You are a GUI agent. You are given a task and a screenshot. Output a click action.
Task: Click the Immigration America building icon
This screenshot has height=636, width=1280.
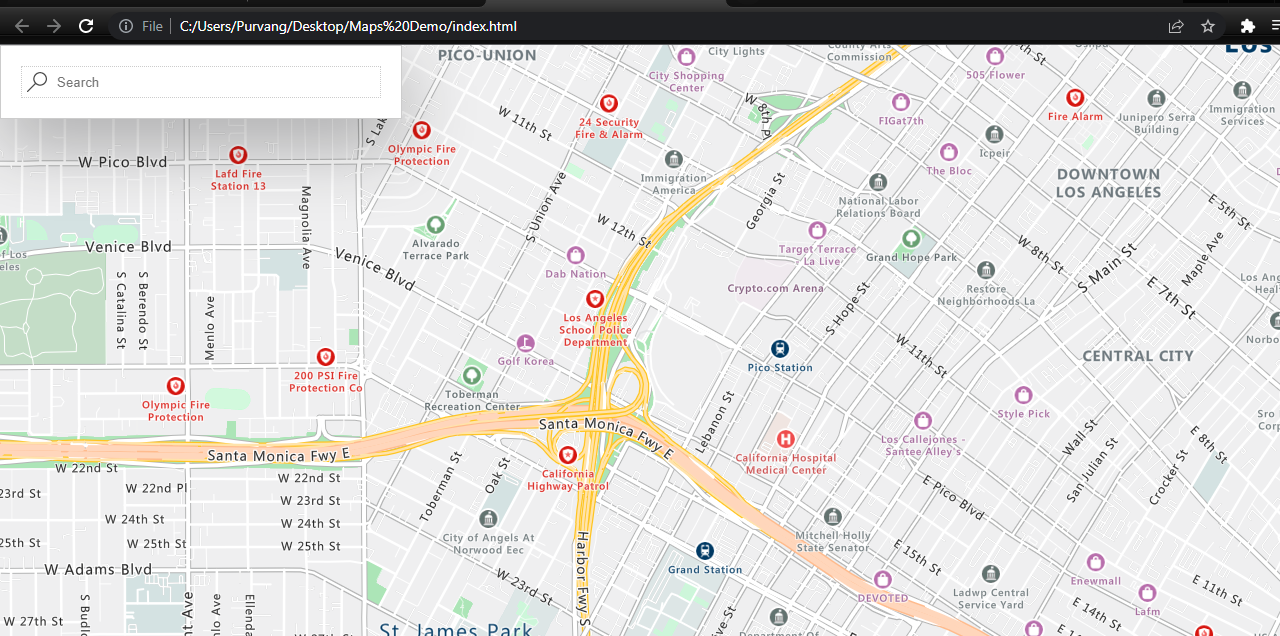point(674,159)
